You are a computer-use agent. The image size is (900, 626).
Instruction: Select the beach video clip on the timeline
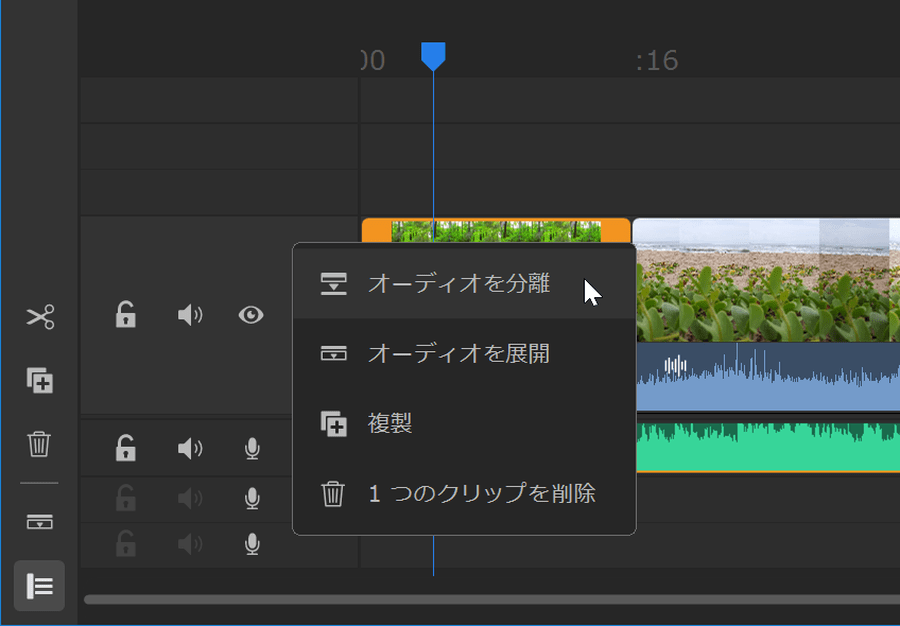765,280
